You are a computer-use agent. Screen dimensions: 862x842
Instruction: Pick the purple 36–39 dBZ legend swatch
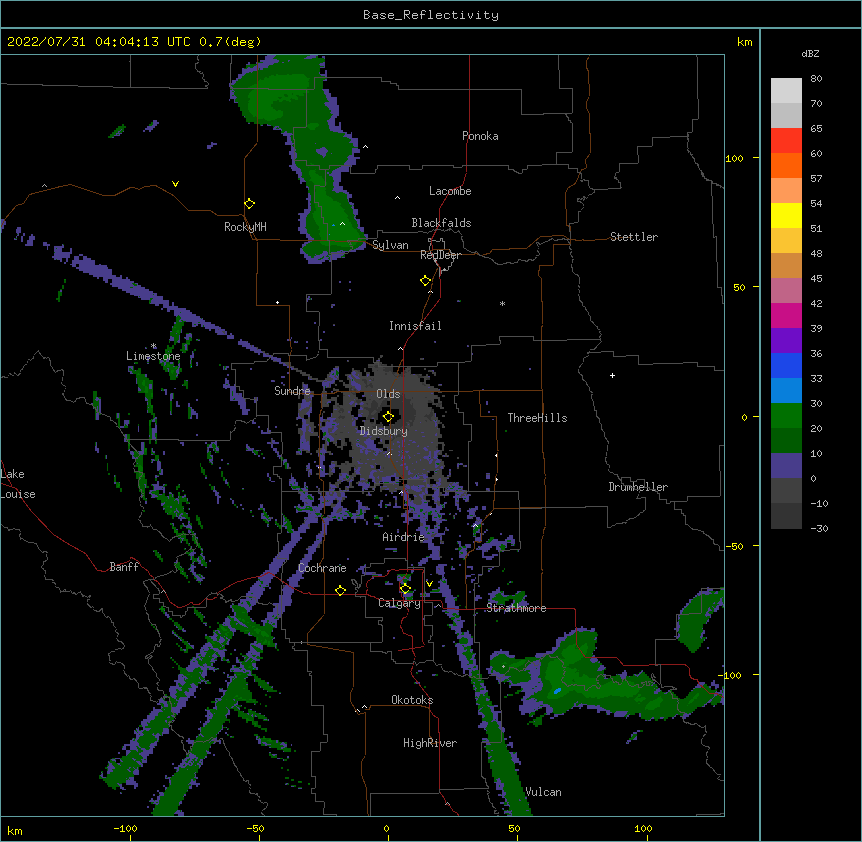pyautogui.click(x=786, y=341)
